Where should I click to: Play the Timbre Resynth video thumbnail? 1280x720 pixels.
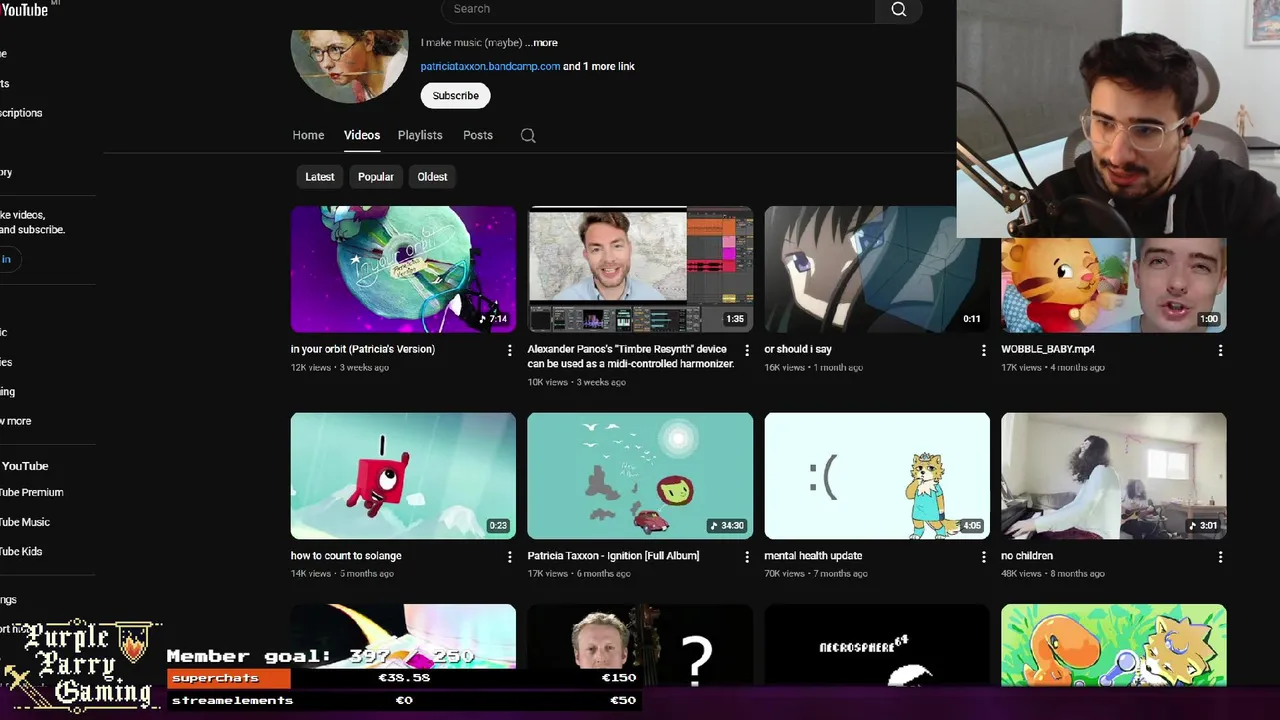(640, 269)
